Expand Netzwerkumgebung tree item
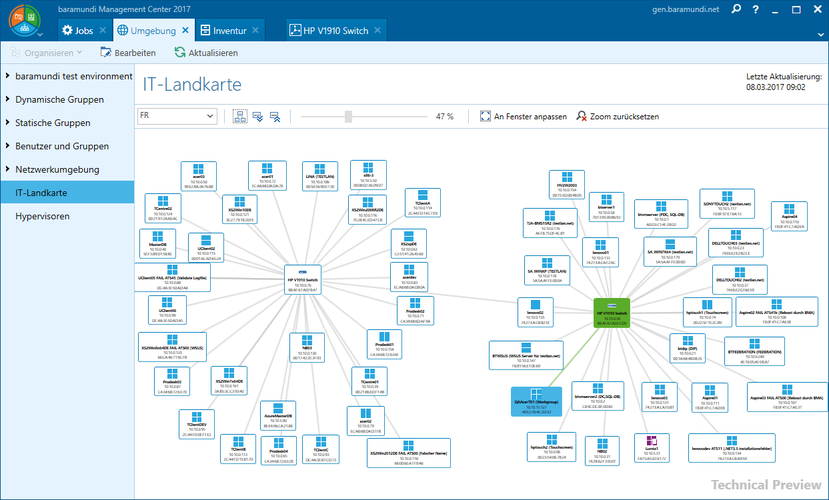The height and width of the screenshot is (500, 829). 7,169
